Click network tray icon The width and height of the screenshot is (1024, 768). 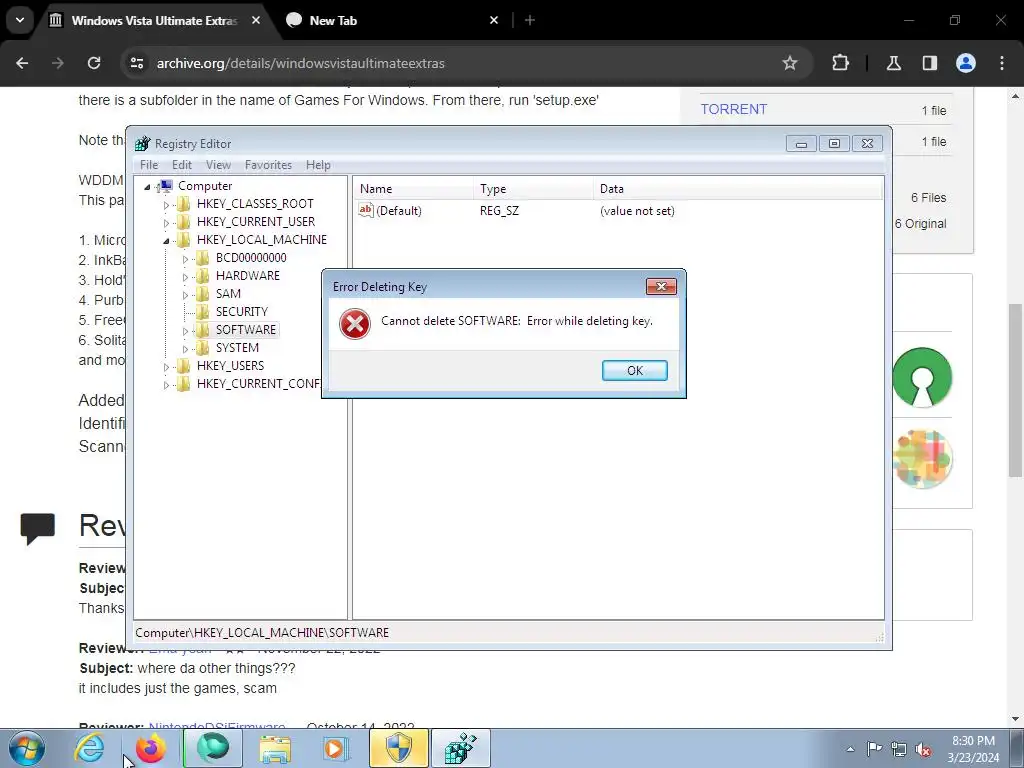[x=899, y=749]
